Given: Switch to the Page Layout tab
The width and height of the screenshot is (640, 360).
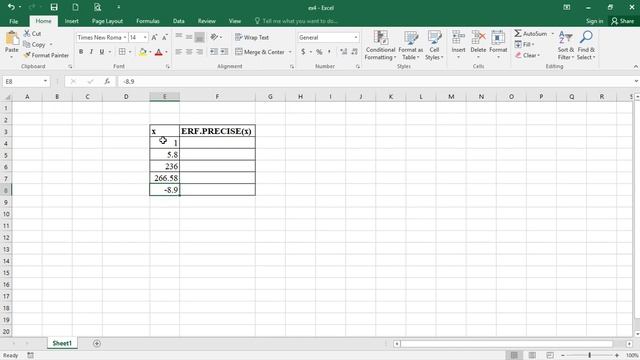Looking at the screenshot, I should 107,21.
